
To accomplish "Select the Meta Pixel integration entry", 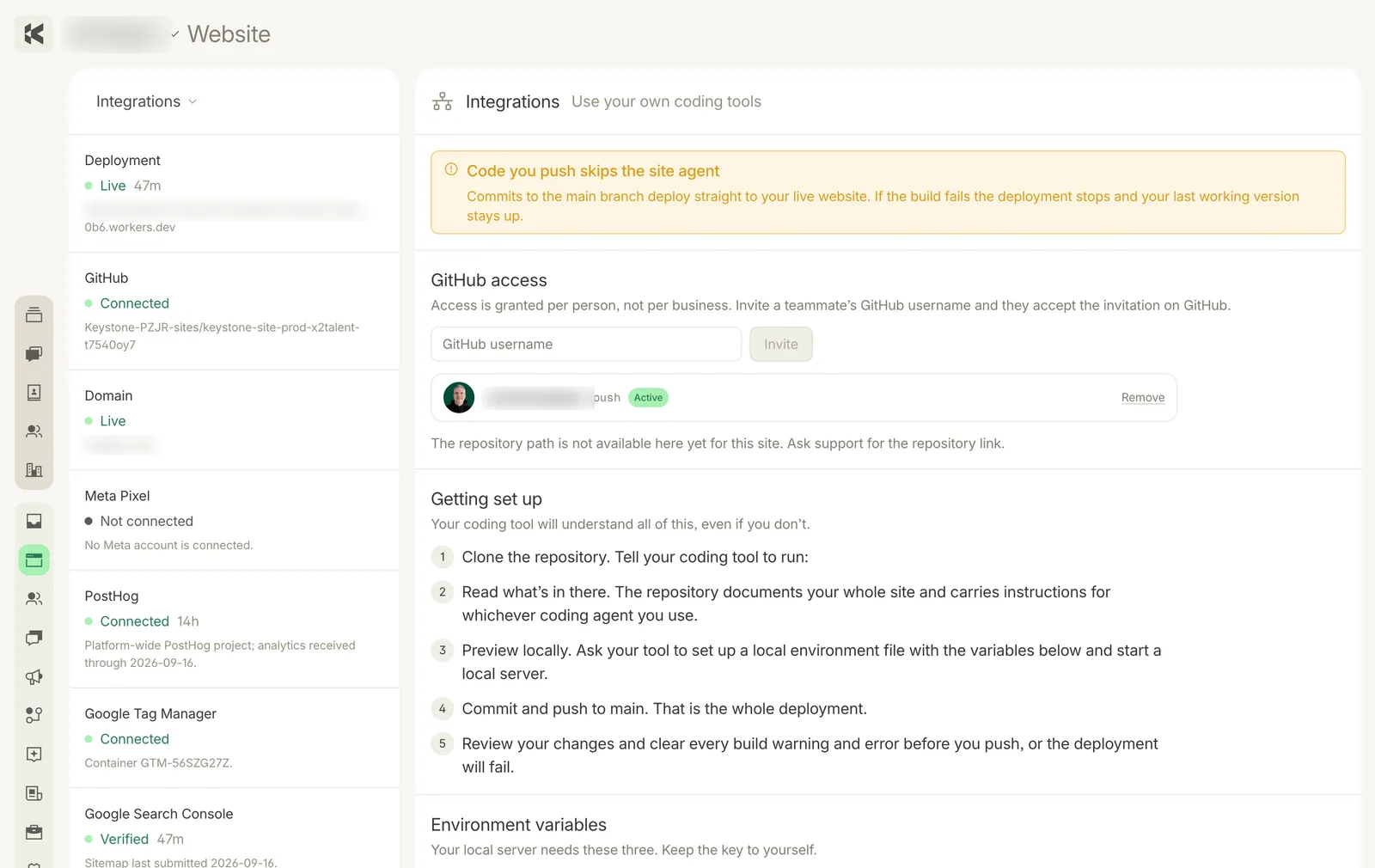I will (234, 520).
